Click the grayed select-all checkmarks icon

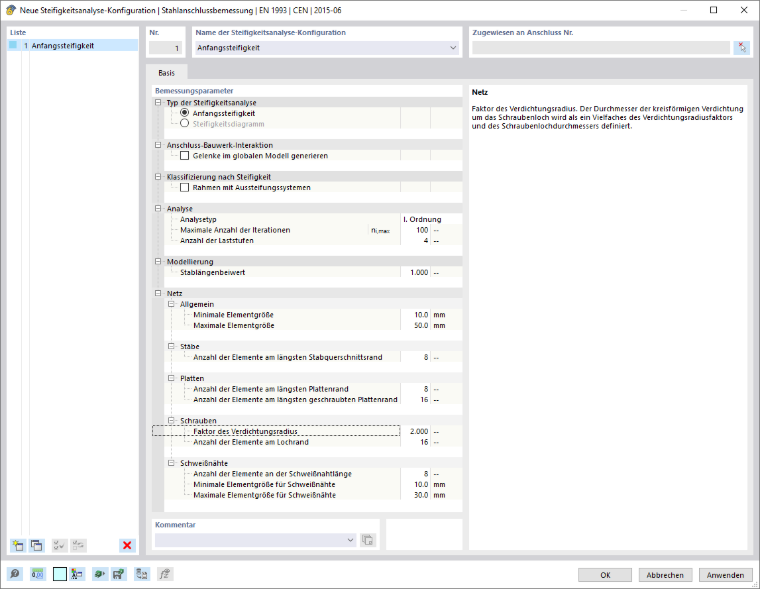pos(59,545)
